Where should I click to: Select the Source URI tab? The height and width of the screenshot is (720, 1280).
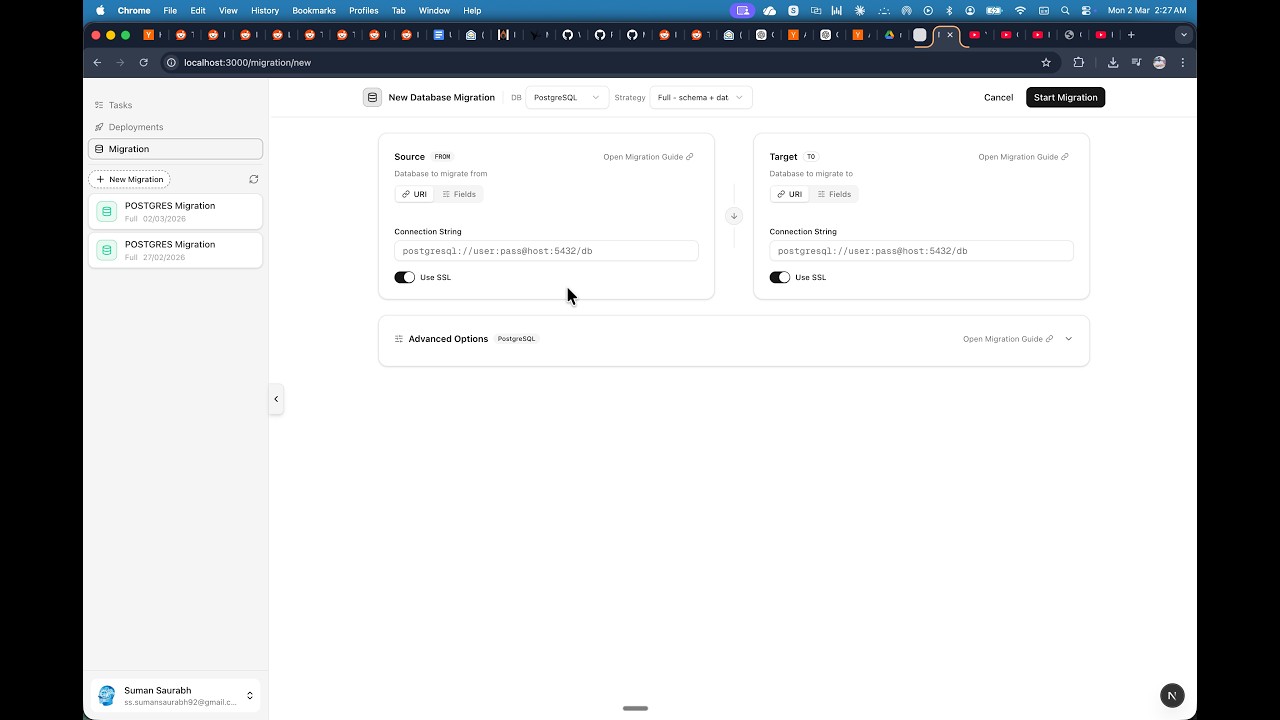414,194
